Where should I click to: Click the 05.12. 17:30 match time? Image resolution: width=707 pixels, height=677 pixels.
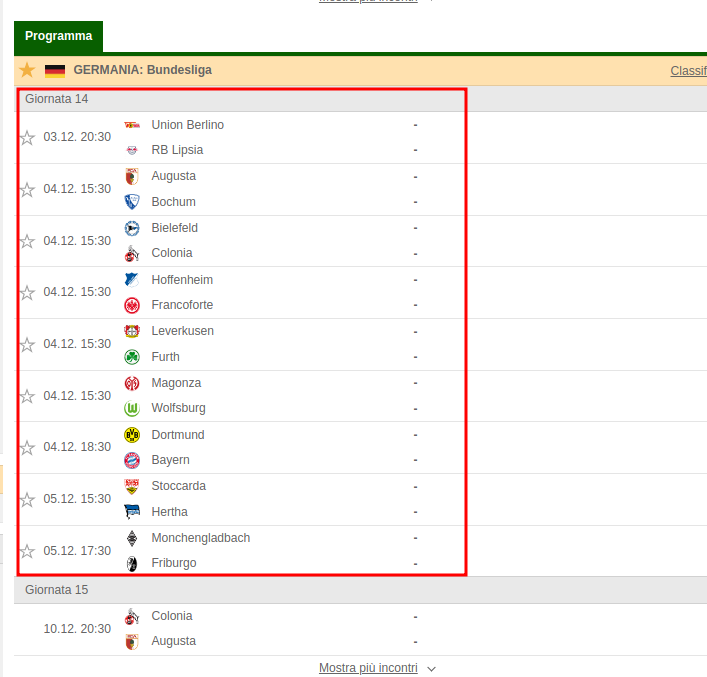click(77, 551)
